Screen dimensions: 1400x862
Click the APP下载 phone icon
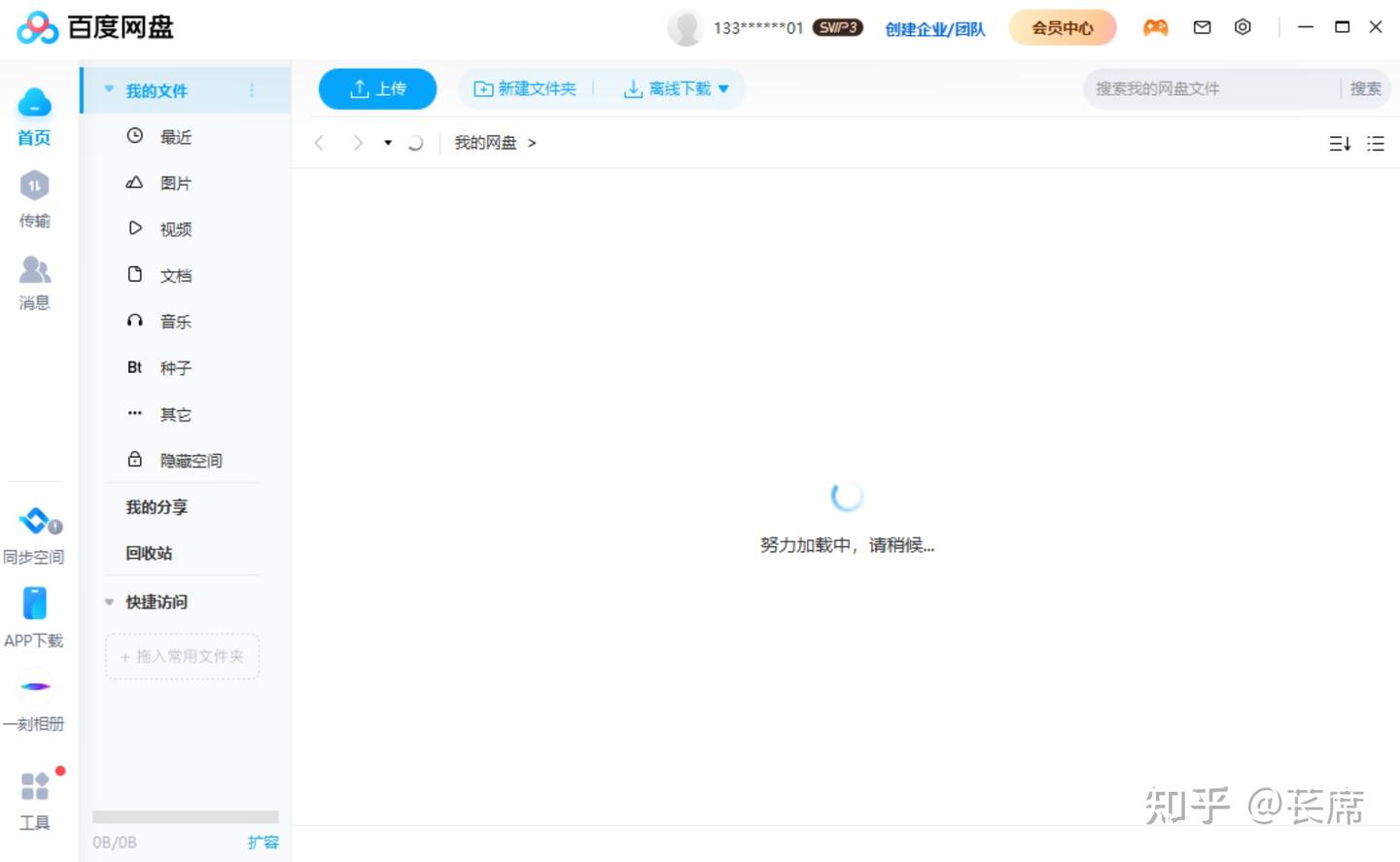click(34, 603)
